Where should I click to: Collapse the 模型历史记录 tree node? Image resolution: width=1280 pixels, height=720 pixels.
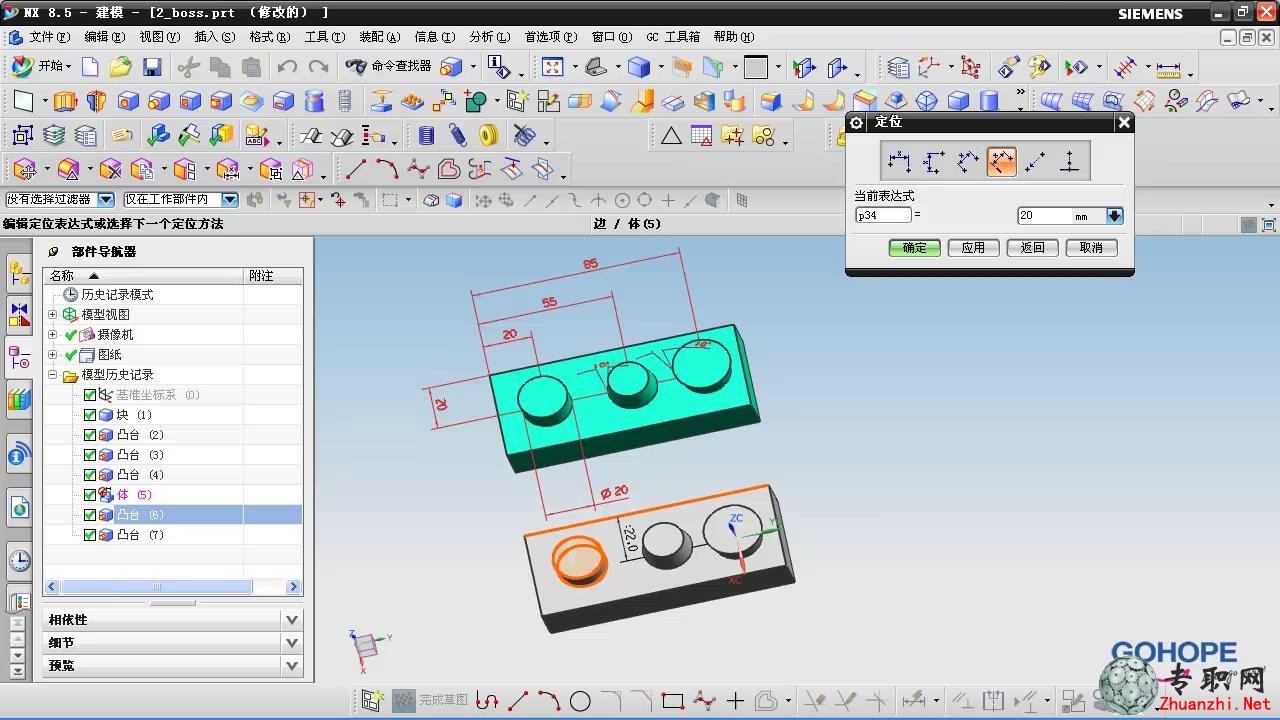pyautogui.click(x=53, y=375)
